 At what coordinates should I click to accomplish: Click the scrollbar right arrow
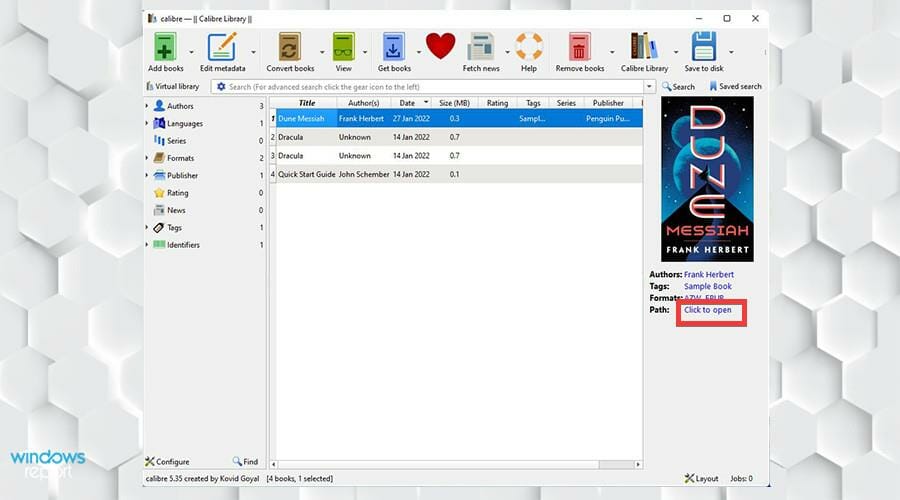(x=638, y=464)
